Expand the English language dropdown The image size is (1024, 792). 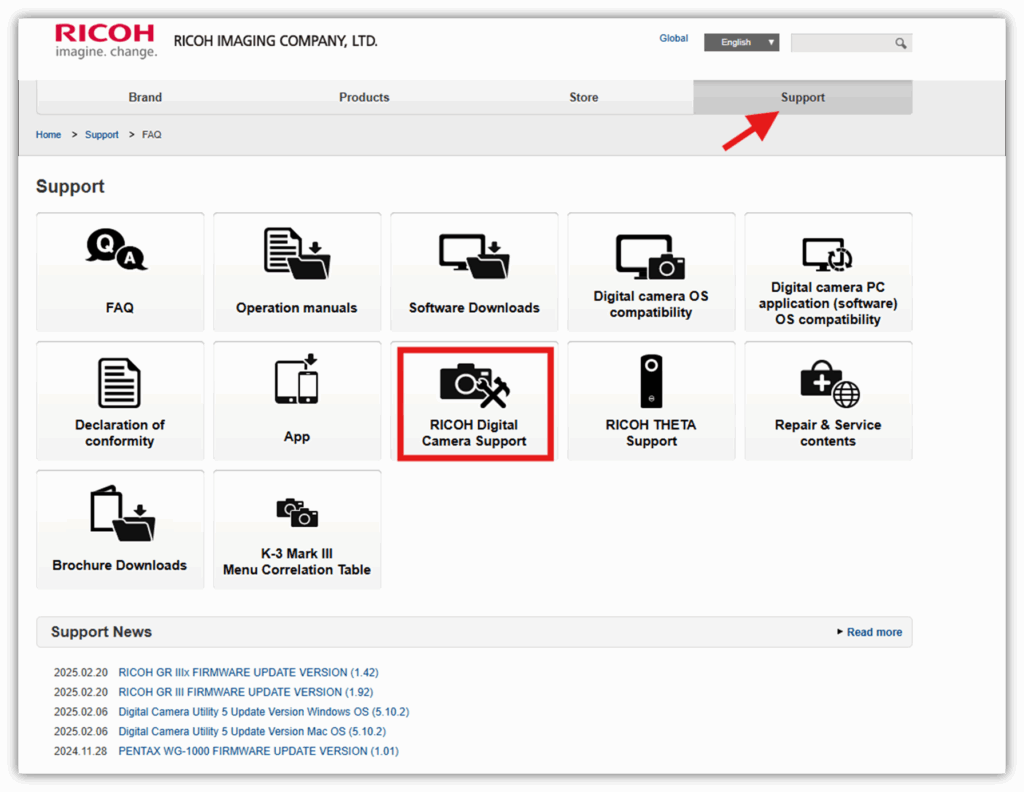[x=741, y=42]
